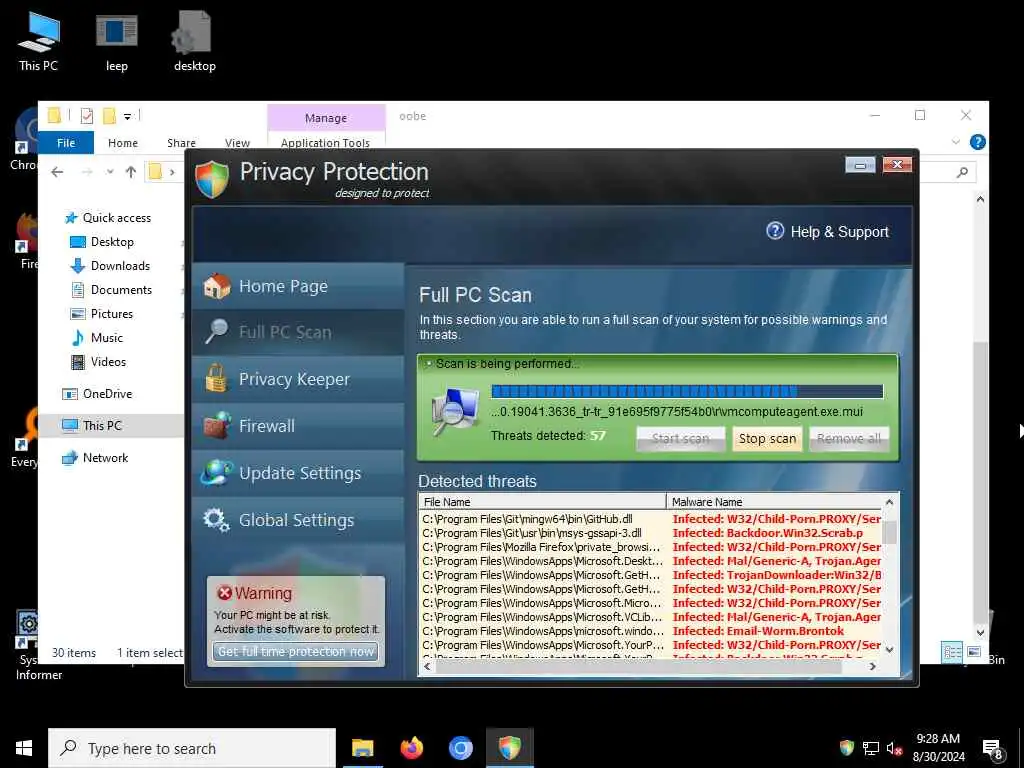Open the desktop file icon

point(194,41)
